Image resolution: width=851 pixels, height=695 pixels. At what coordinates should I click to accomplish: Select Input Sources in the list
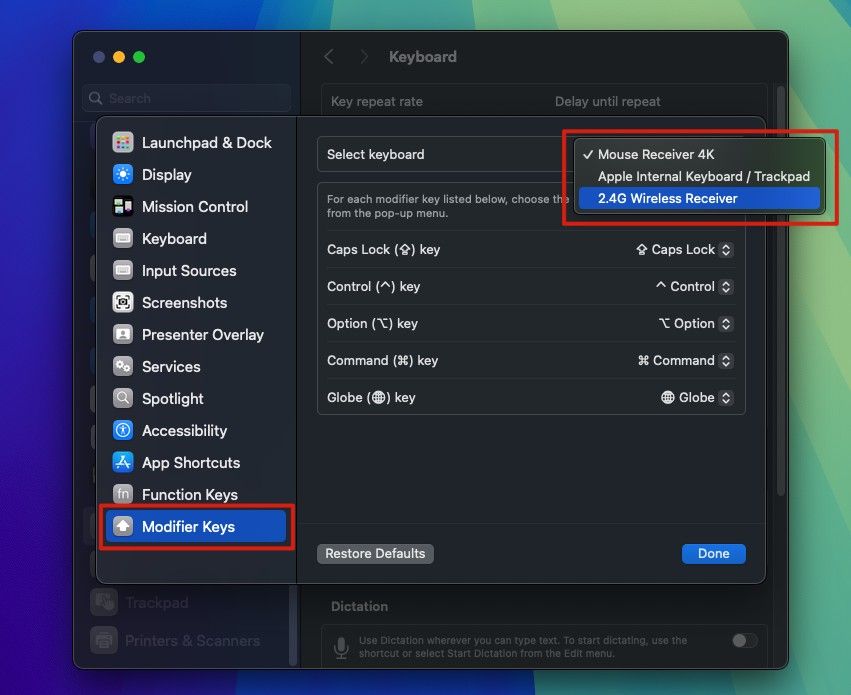[196, 271]
